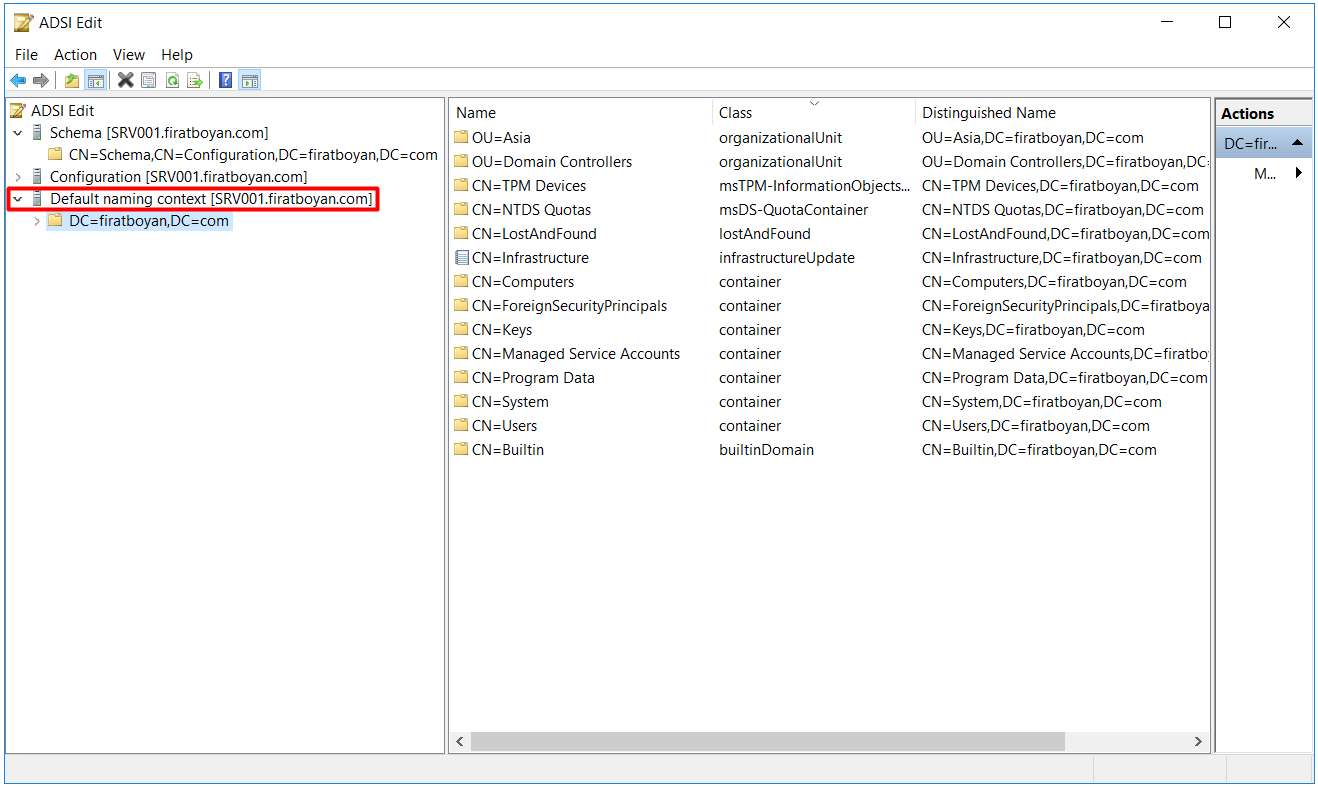Click the blue Help question-mark icon
The image size is (1318, 787).
point(226,81)
